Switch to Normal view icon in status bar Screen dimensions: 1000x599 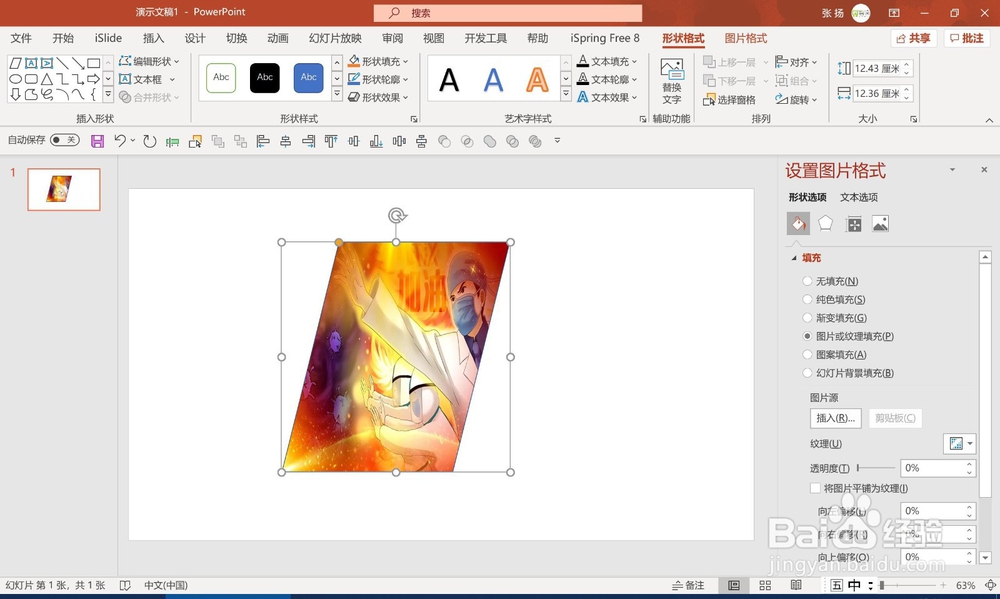tap(734, 585)
